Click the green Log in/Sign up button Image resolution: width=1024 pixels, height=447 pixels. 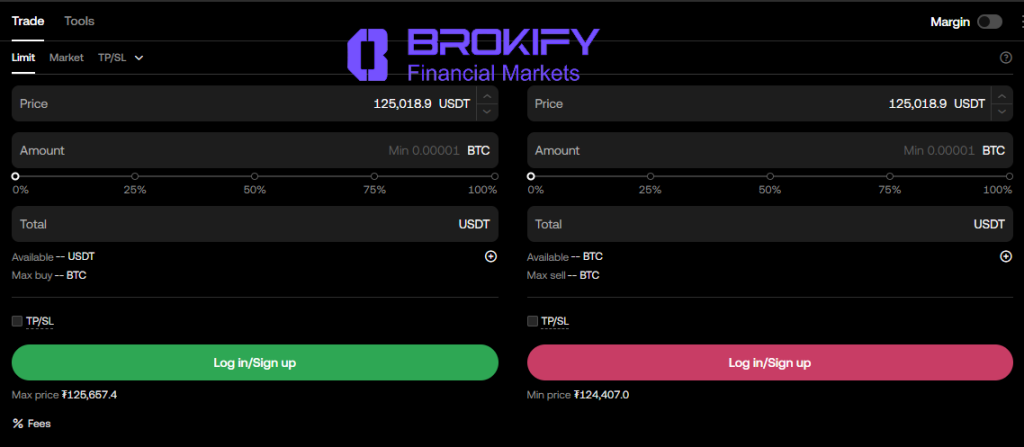pyautogui.click(x=255, y=362)
